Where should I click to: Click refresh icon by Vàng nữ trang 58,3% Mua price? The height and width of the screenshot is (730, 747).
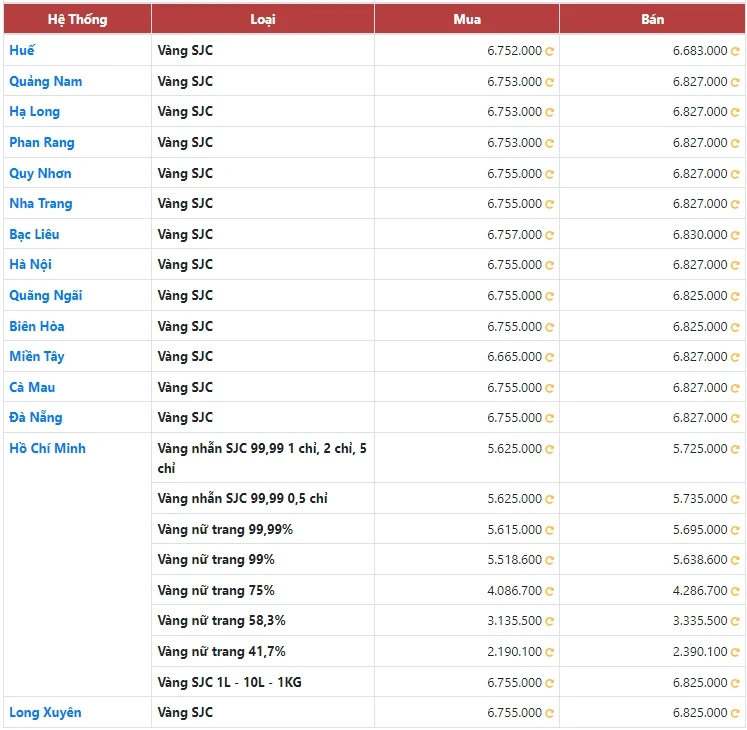(550, 621)
